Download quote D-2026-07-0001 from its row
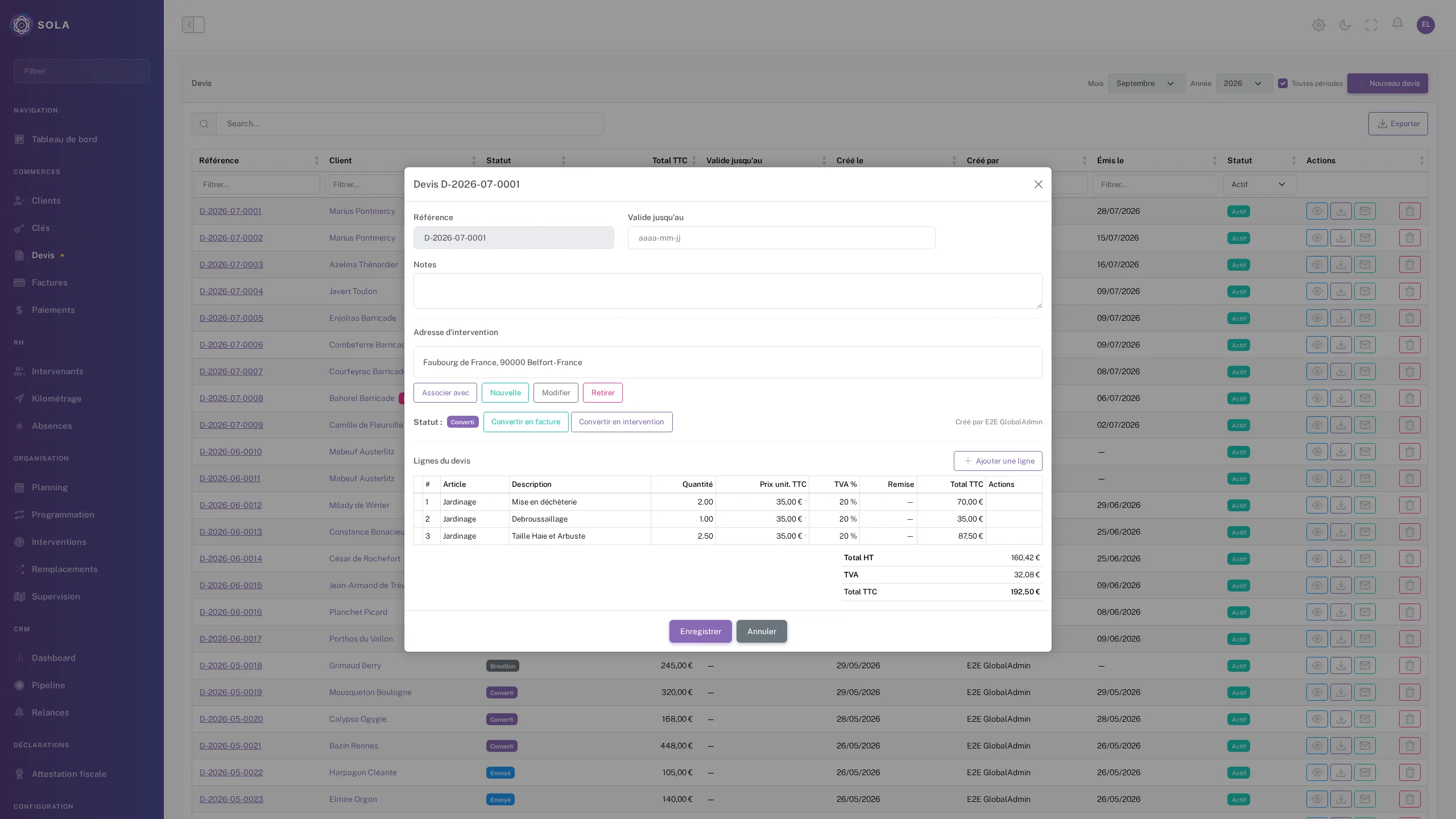 pyautogui.click(x=1341, y=211)
